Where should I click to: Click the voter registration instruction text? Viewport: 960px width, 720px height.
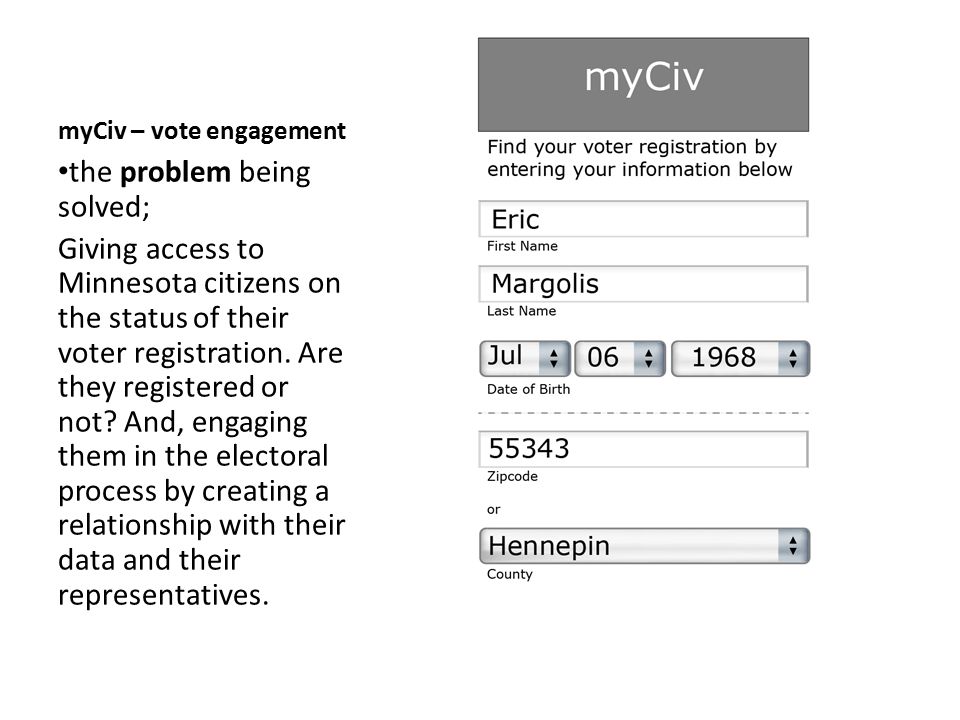click(639, 158)
